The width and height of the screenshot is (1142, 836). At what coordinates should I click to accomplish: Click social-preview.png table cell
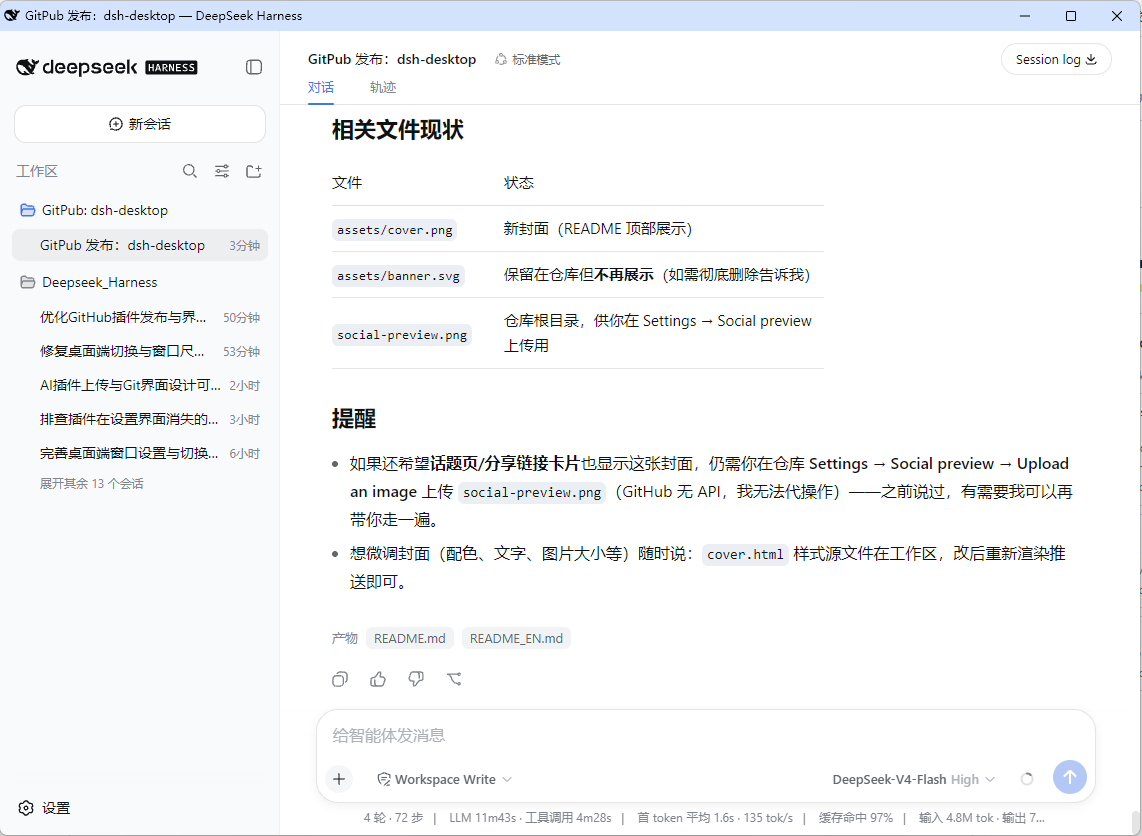[402, 335]
